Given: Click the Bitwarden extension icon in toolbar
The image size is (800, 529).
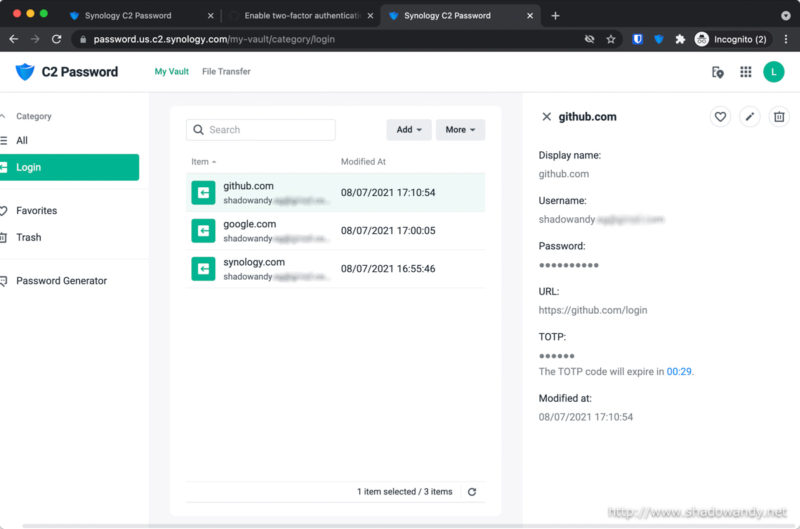Looking at the screenshot, I should [638, 39].
